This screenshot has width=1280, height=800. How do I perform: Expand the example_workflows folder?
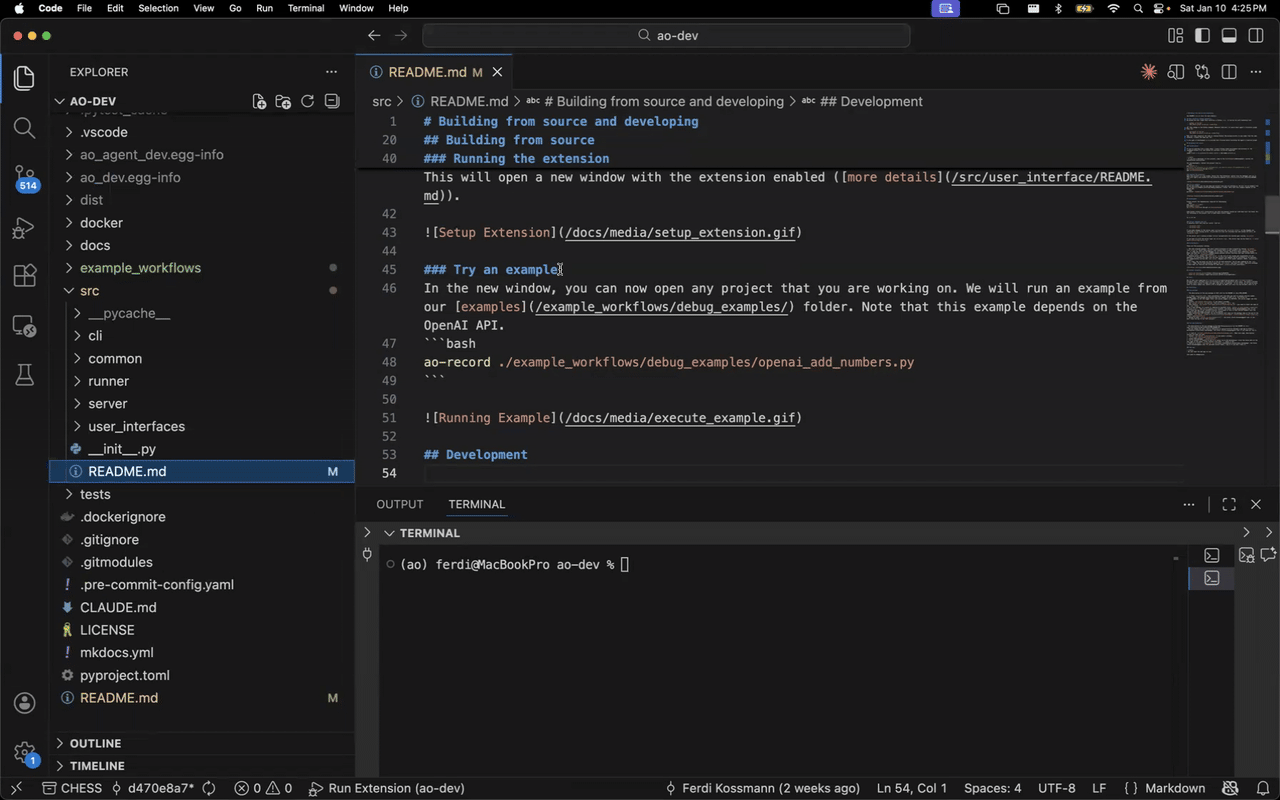coord(140,268)
